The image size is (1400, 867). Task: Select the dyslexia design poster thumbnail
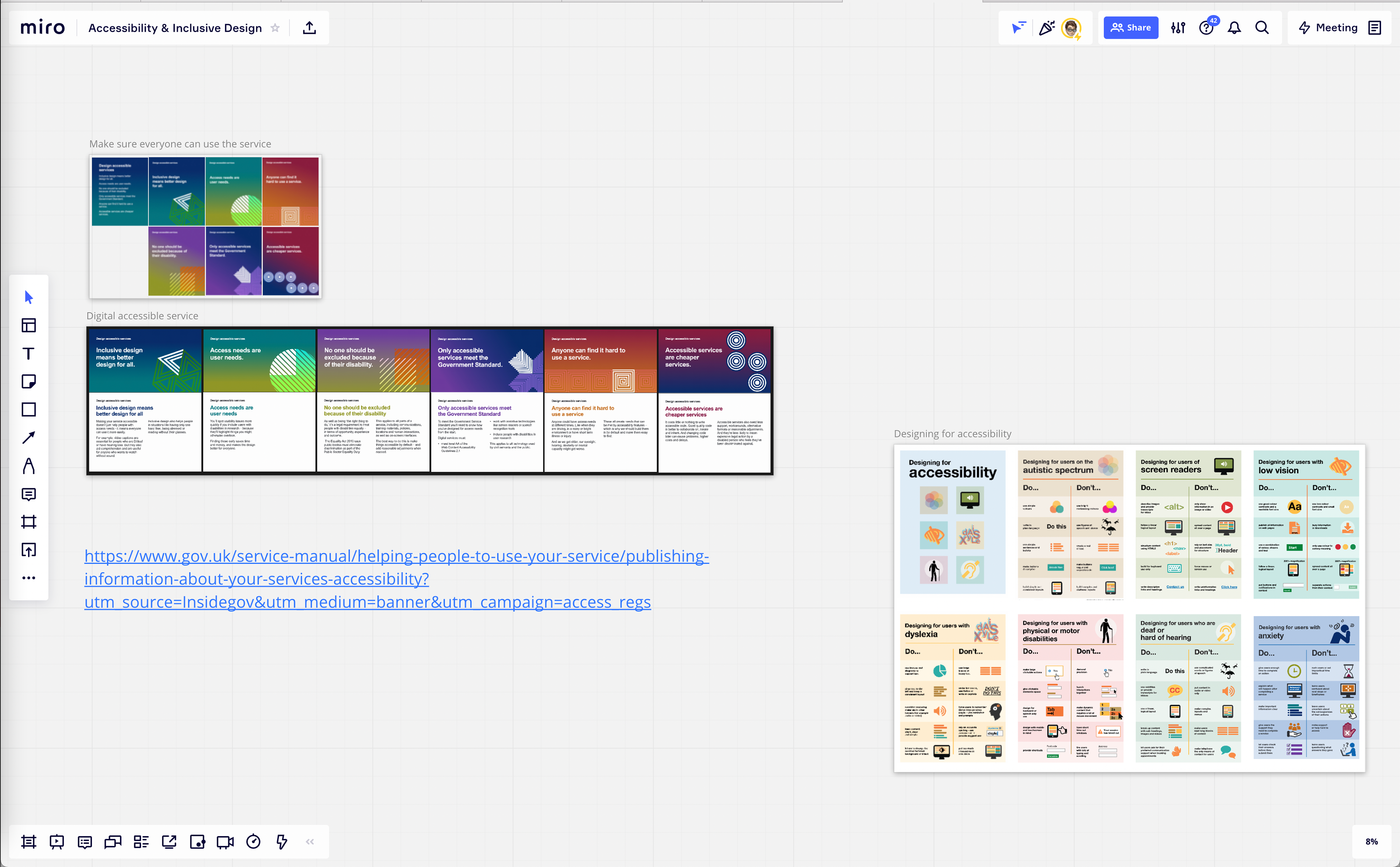[x=952, y=688]
